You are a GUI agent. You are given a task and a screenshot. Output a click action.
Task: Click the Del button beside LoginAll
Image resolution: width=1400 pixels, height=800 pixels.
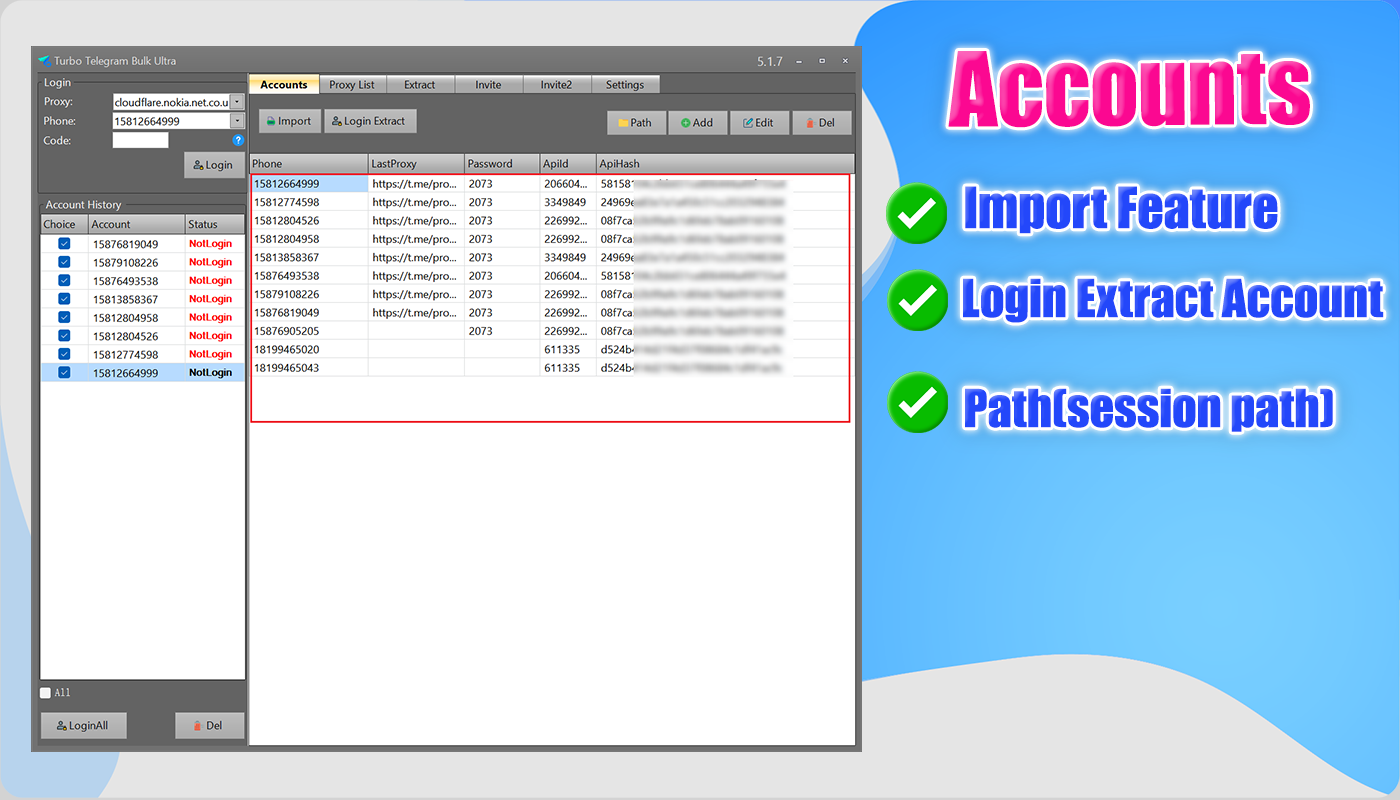click(210, 725)
